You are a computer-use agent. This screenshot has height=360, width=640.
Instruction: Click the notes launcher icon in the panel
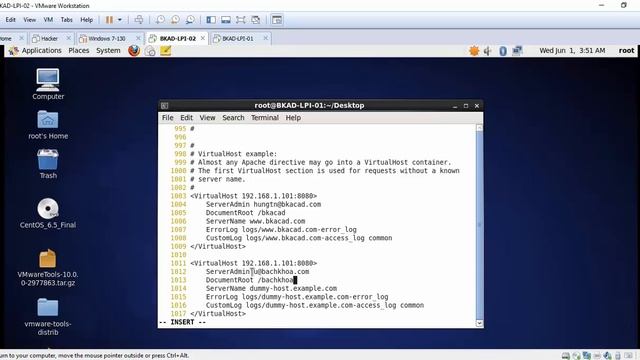165,51
